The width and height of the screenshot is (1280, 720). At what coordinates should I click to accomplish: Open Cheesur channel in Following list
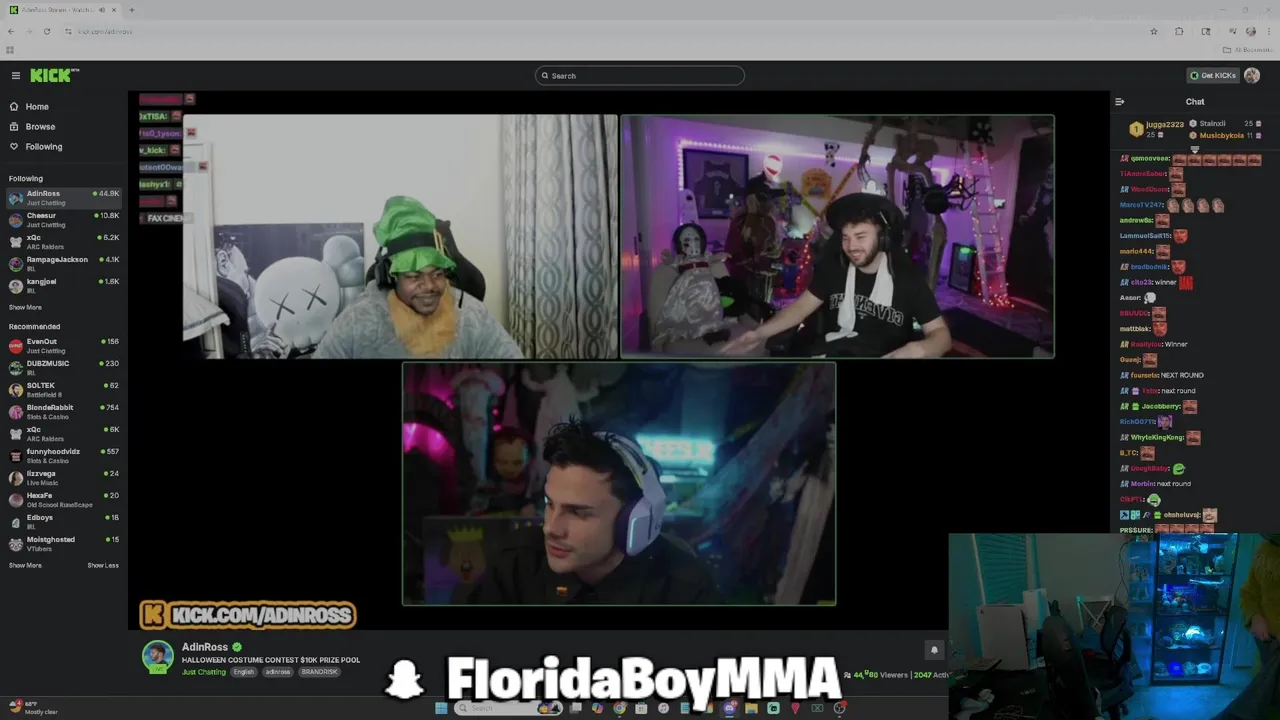point(64,219)
